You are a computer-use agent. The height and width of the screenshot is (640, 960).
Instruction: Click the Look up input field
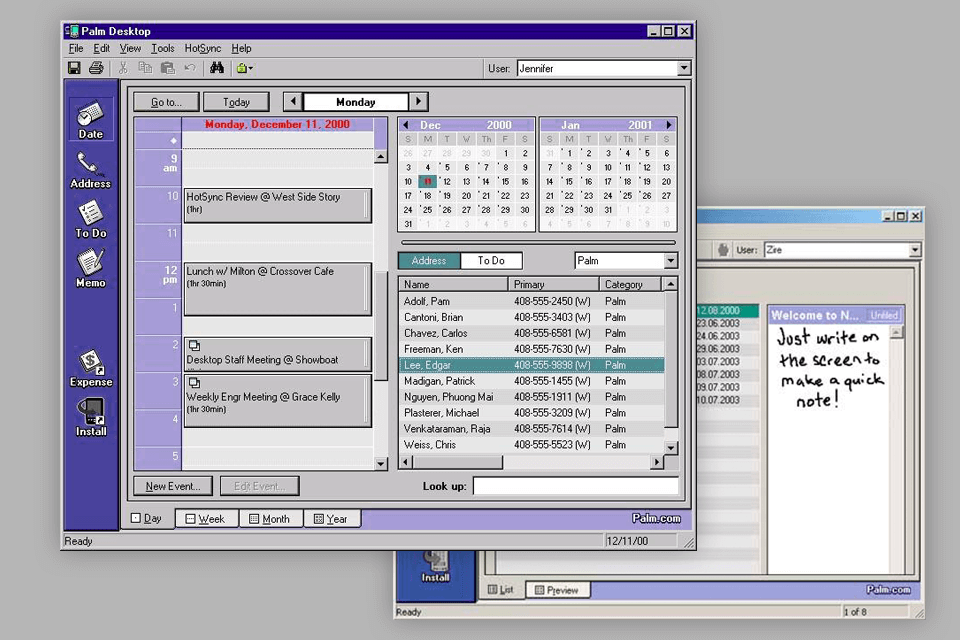576,486
